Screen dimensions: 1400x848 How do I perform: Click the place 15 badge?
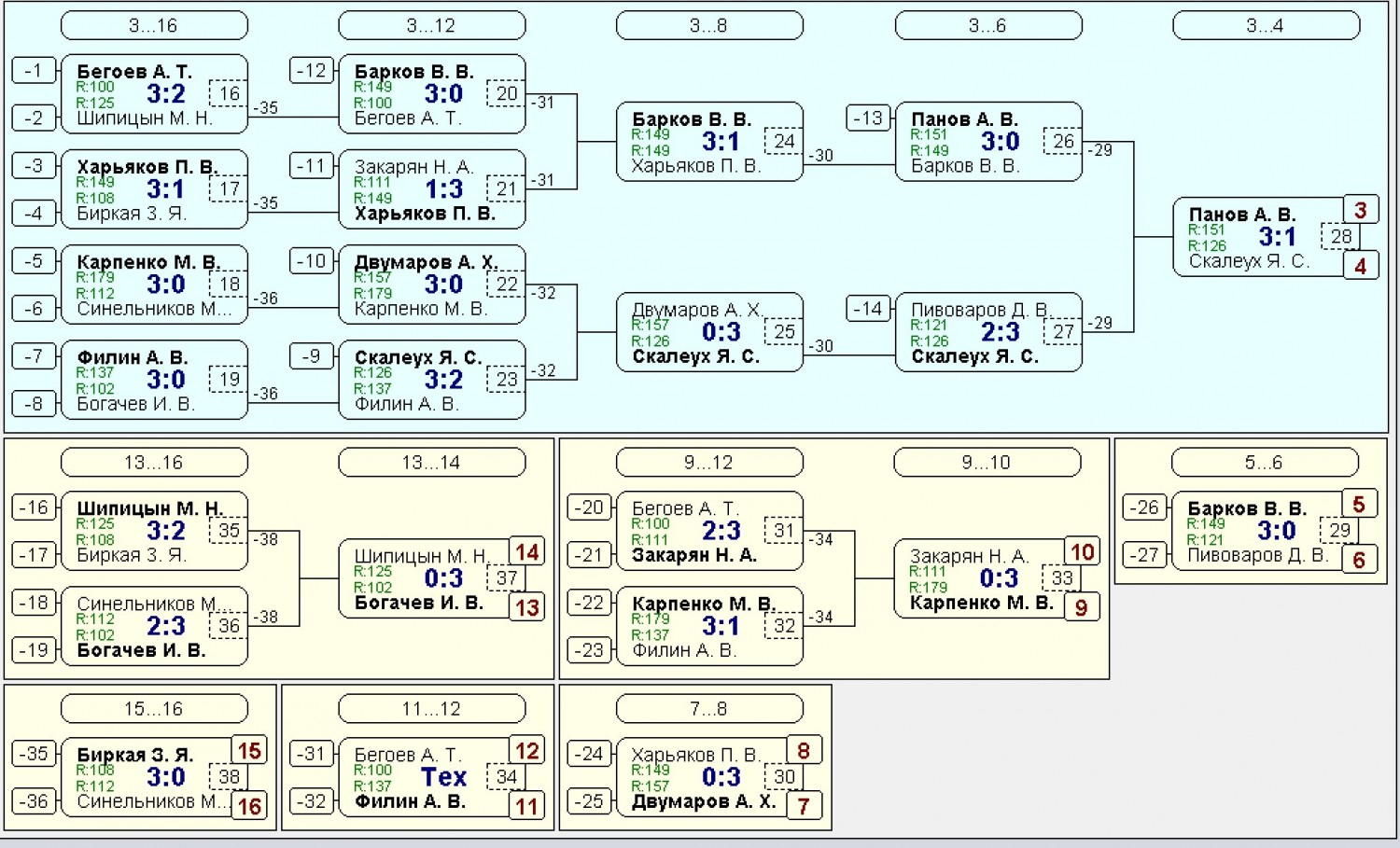pyautogui.click(x=249, y=750)
